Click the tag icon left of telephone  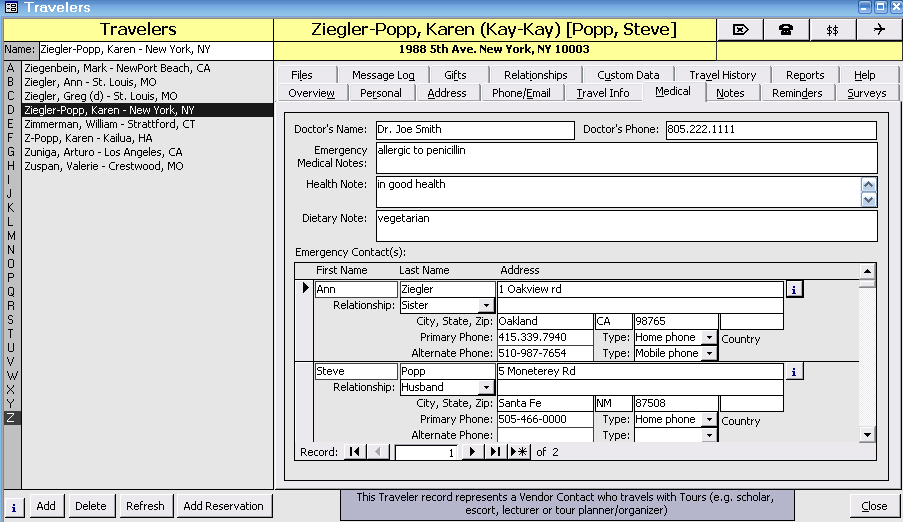click(x=740, y=30)
